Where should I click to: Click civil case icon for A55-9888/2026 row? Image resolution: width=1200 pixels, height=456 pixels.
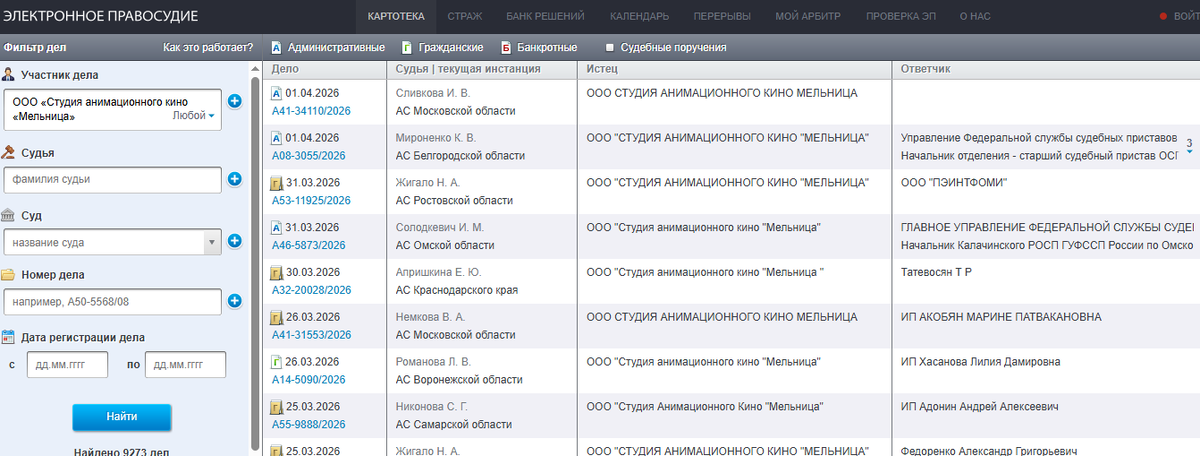pos(277,406)
